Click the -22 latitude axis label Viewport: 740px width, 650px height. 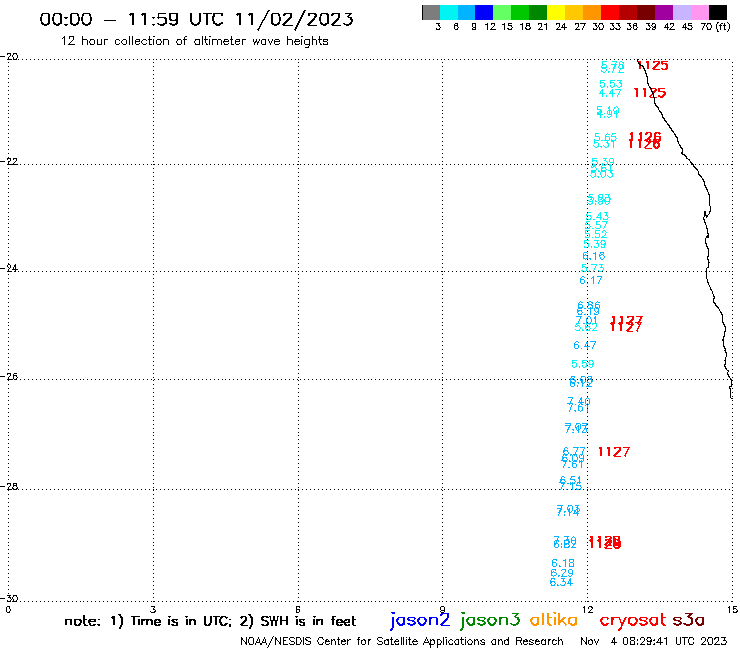pos(9,161)
